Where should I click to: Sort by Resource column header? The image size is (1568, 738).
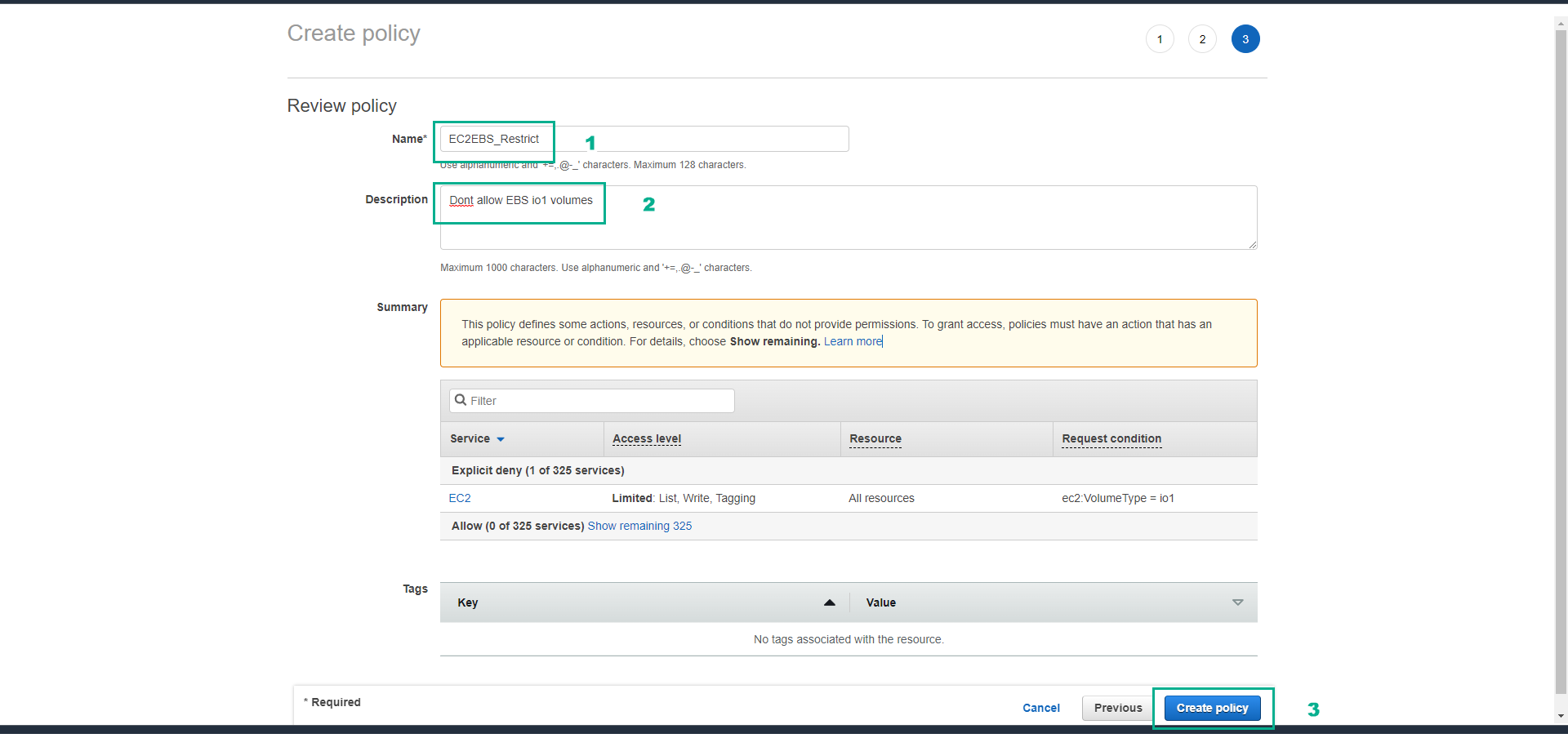875,439
